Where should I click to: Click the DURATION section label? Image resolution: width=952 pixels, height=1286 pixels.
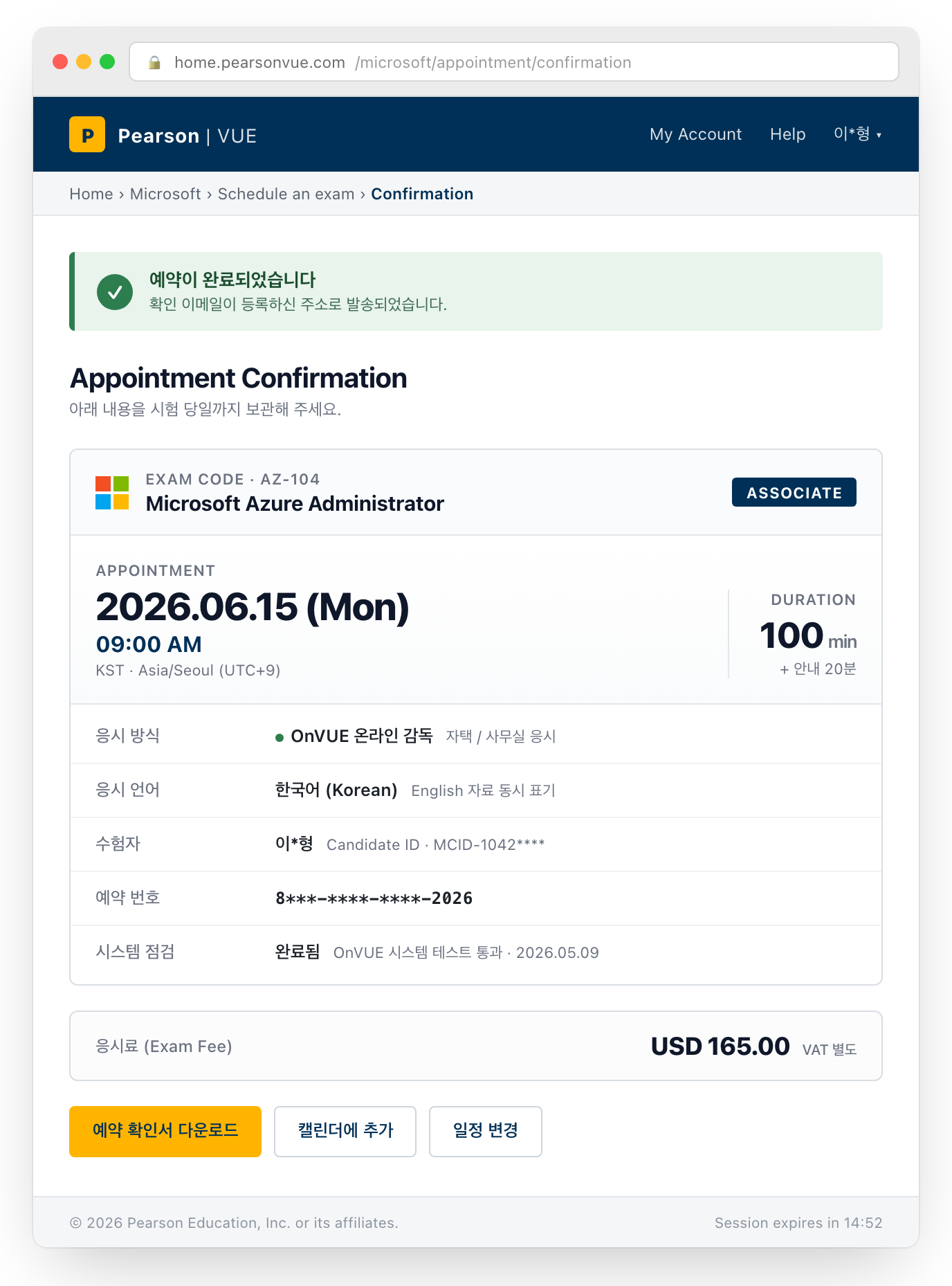point(814,599)
